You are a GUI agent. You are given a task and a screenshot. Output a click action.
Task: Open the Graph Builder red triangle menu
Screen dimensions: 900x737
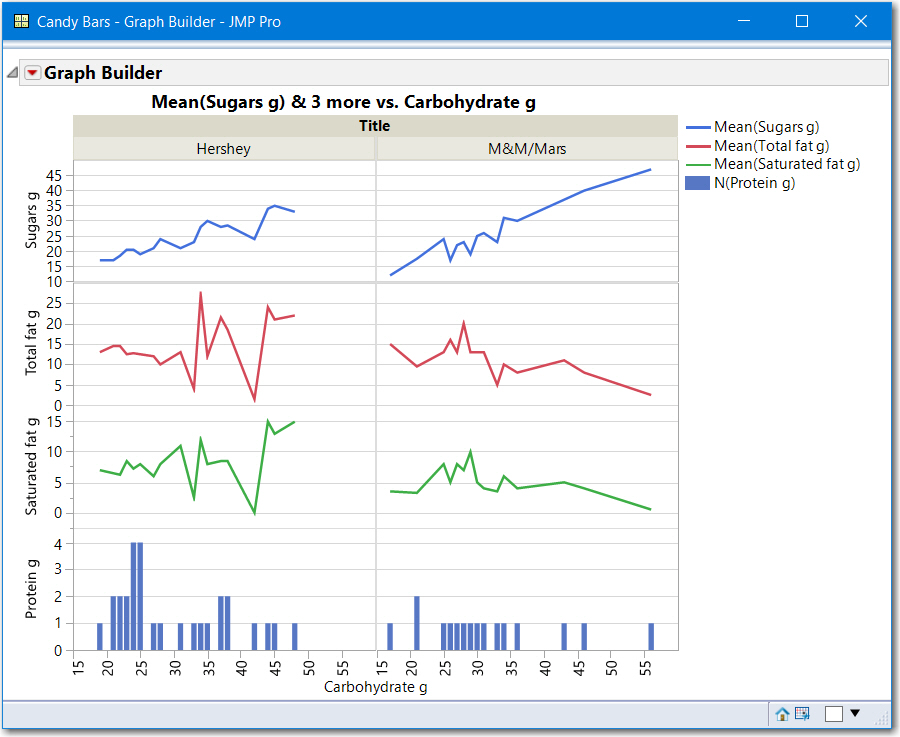tap(31, 72)
